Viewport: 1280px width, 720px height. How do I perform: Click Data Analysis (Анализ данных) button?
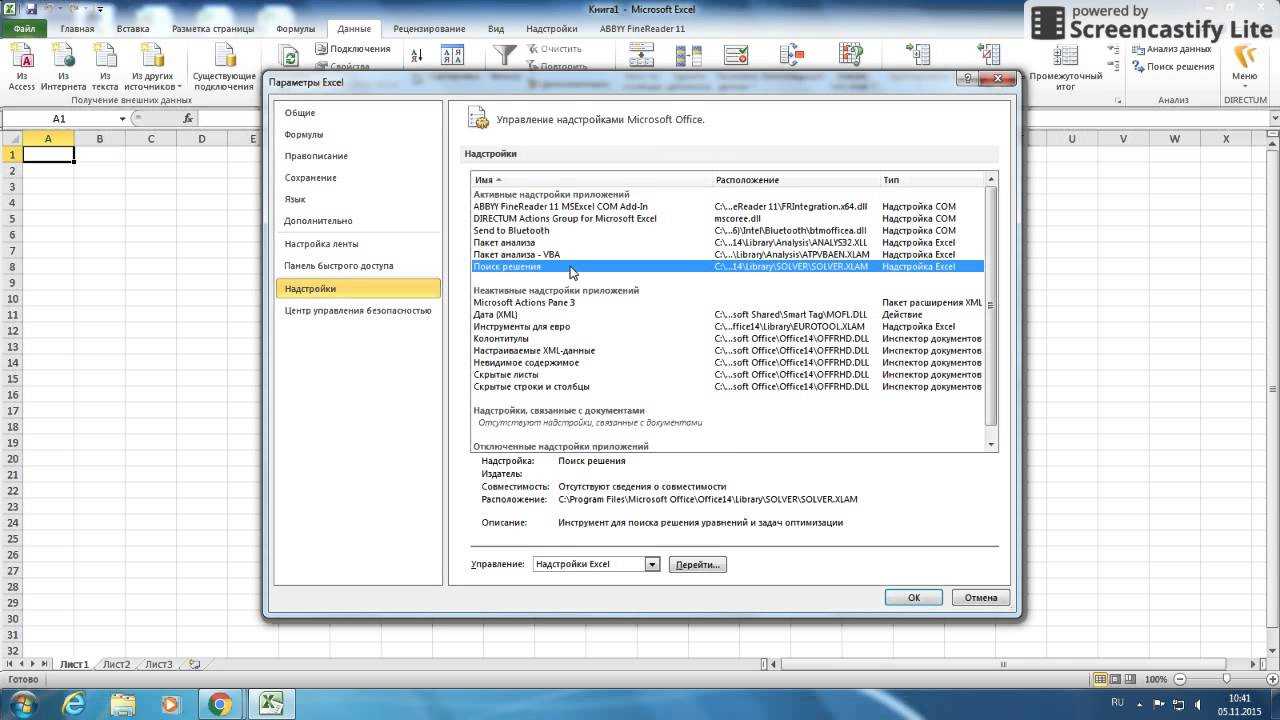1172,49
